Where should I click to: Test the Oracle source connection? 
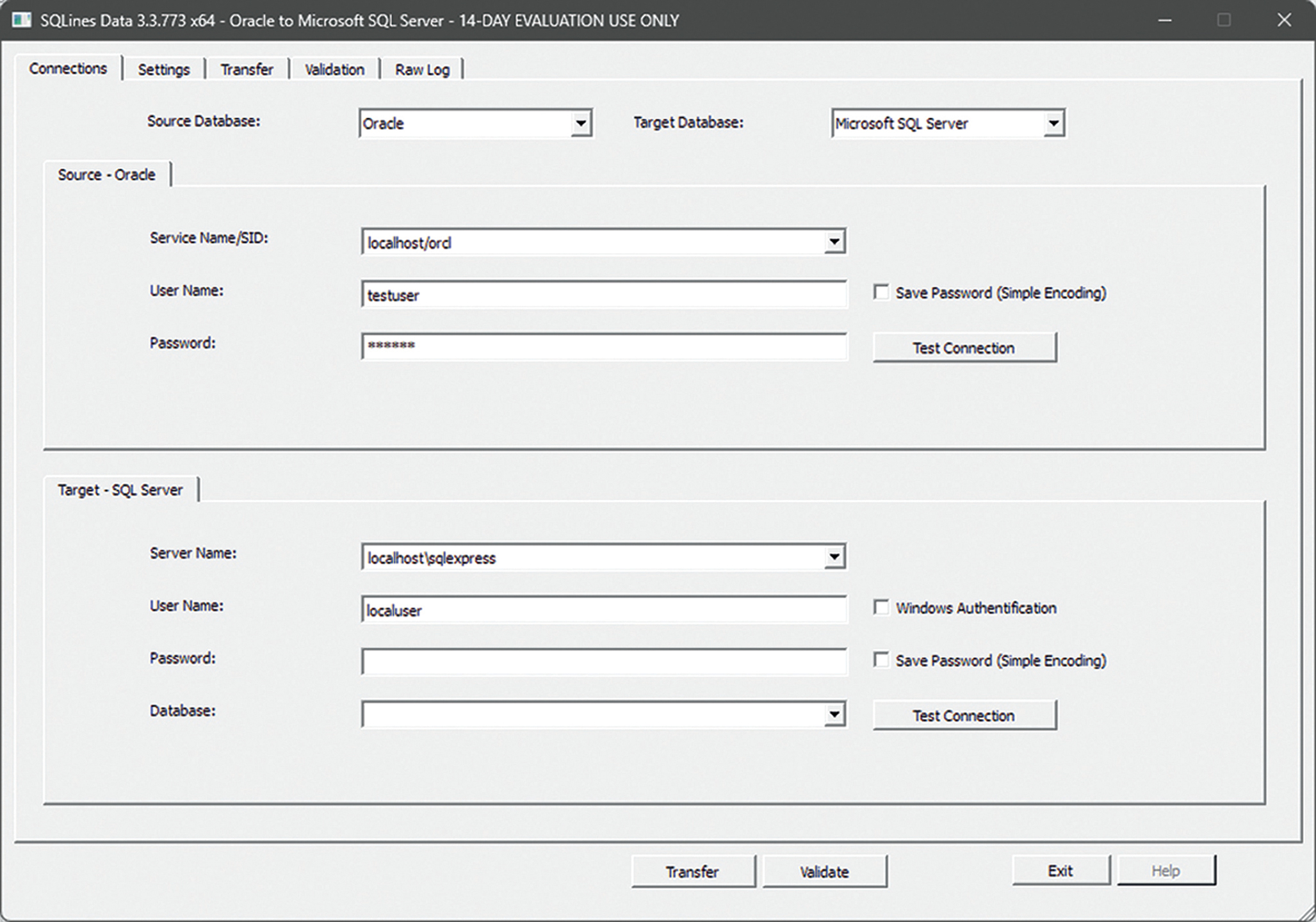pos(964,348)
